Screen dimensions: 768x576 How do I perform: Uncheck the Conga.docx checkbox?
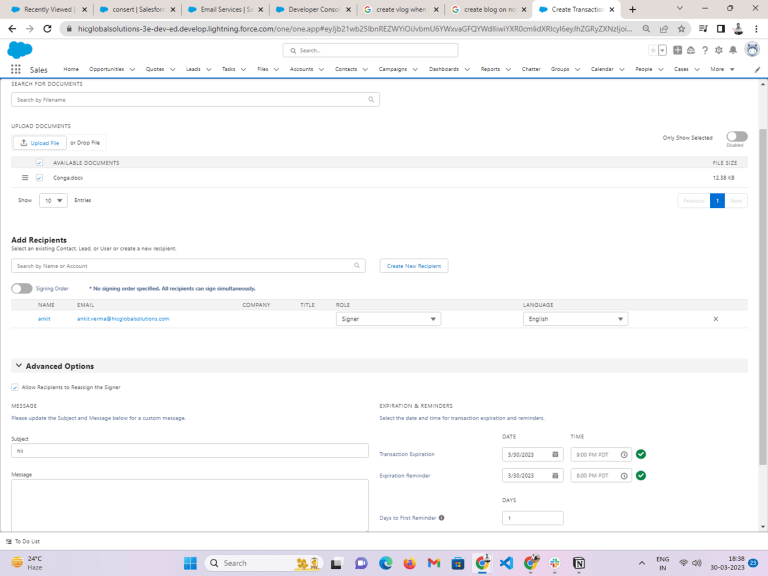[x=39, y=178]
